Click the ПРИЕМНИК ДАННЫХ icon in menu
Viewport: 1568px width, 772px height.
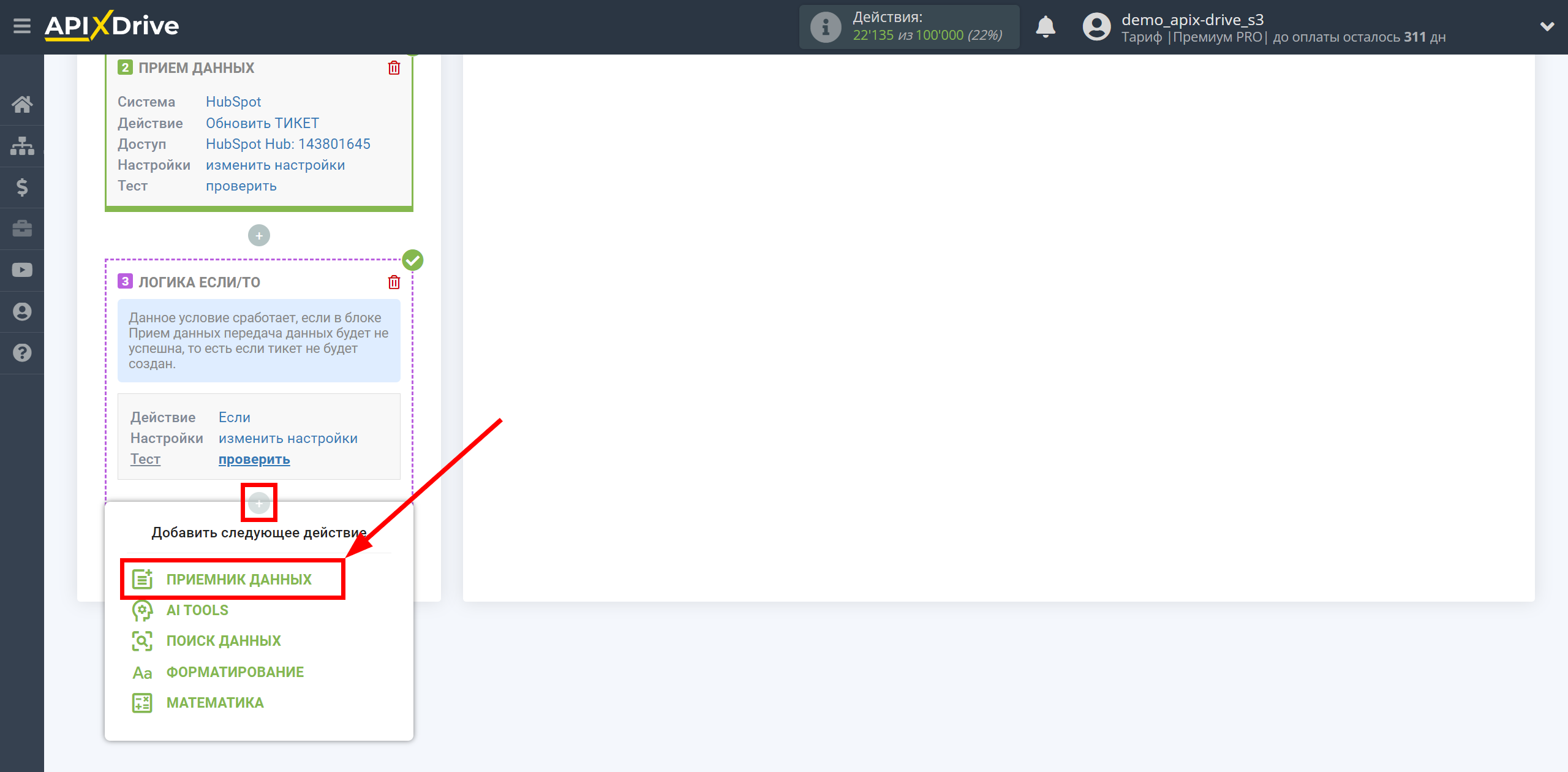pyautogui.click(x=140, y=578)
